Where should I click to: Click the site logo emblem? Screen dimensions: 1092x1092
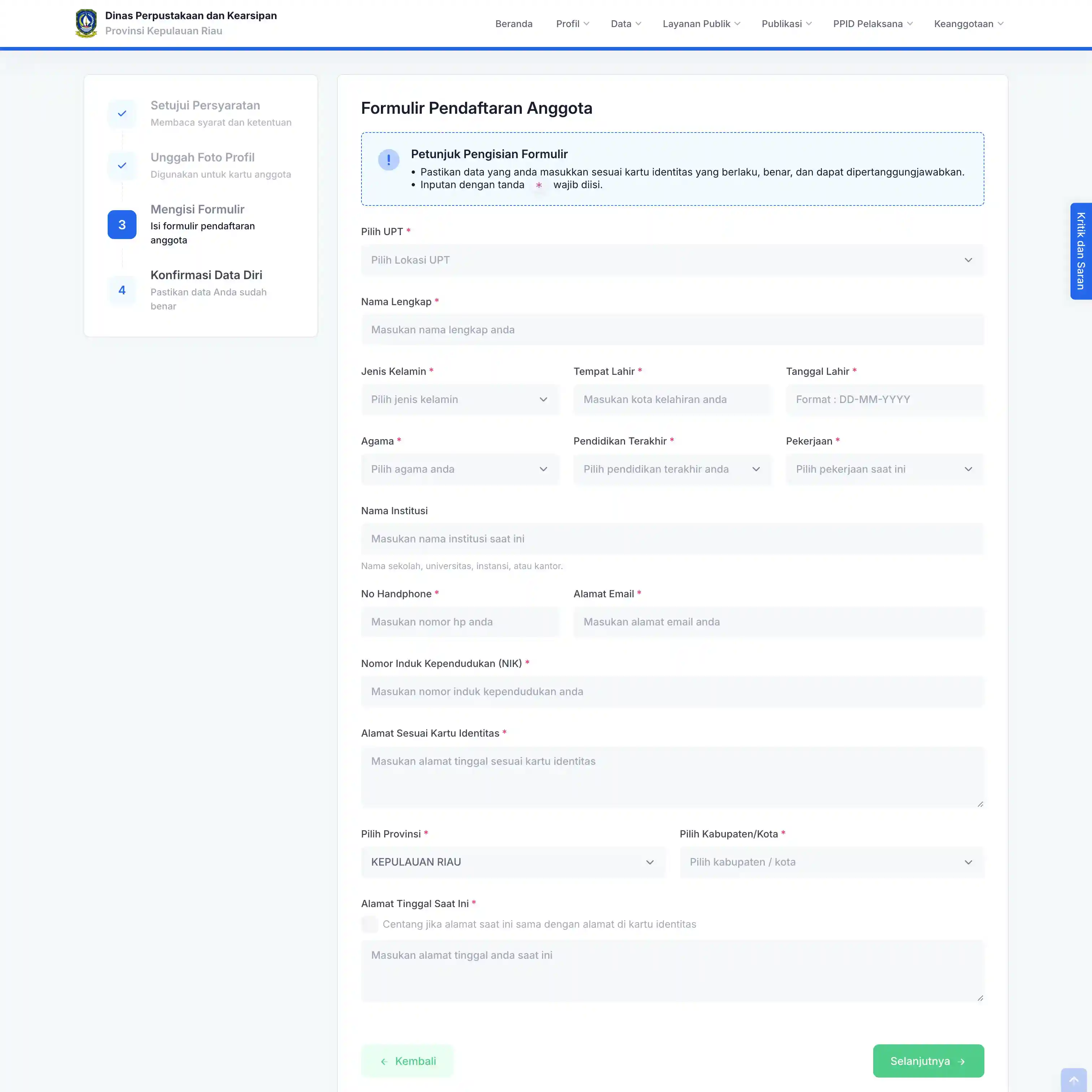pos(86,24)
